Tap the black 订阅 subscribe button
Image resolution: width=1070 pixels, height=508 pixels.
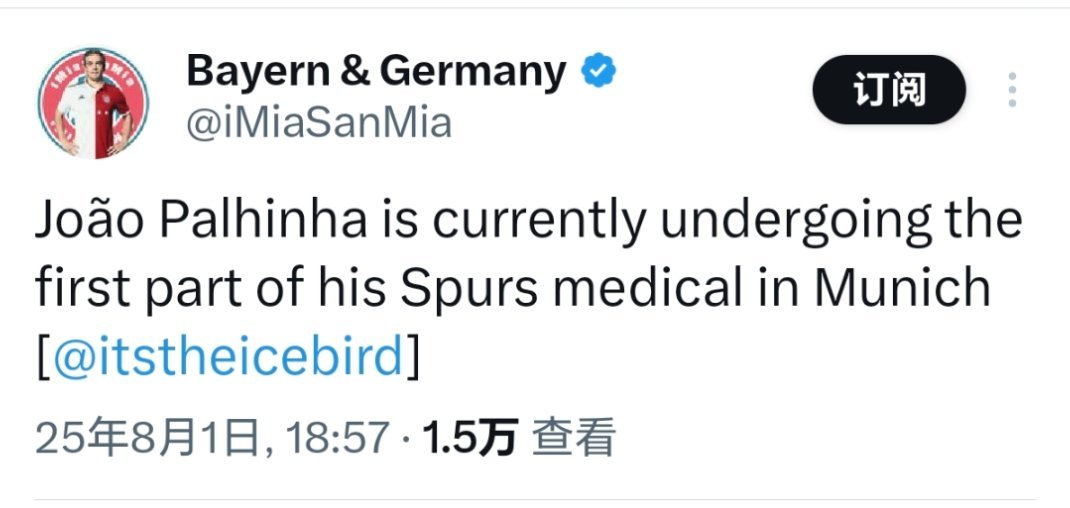pos(889,89)
